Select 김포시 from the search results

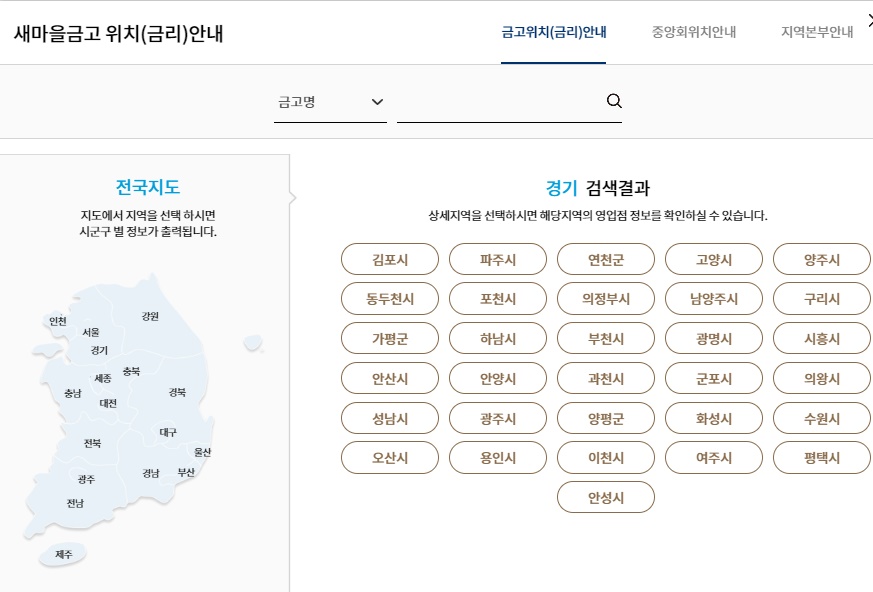click(390, 259)
